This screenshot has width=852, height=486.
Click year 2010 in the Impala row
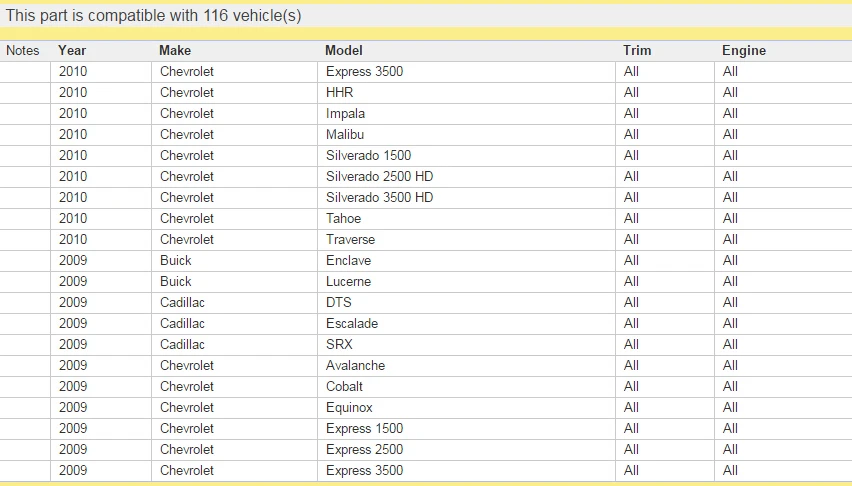tap(73, 114)
